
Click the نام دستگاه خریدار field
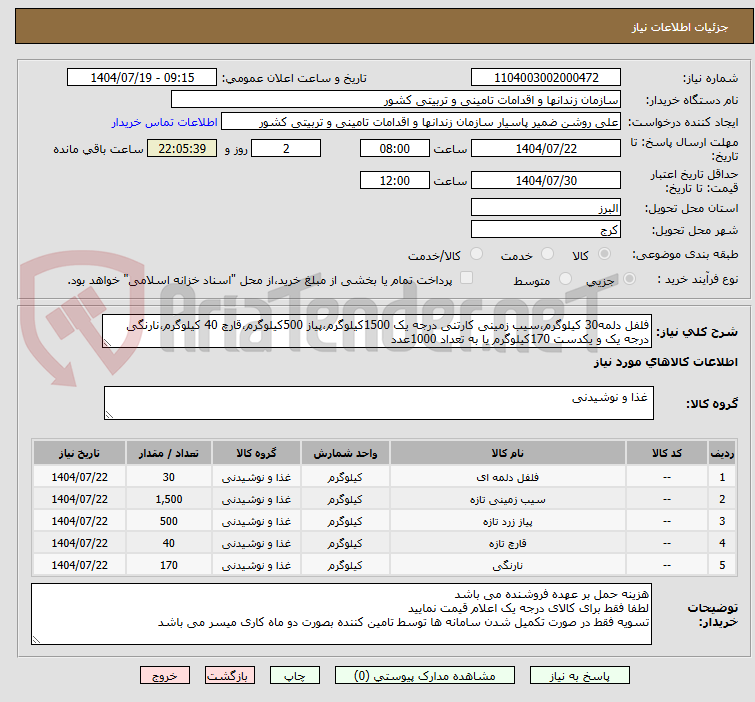pos(396,100)
